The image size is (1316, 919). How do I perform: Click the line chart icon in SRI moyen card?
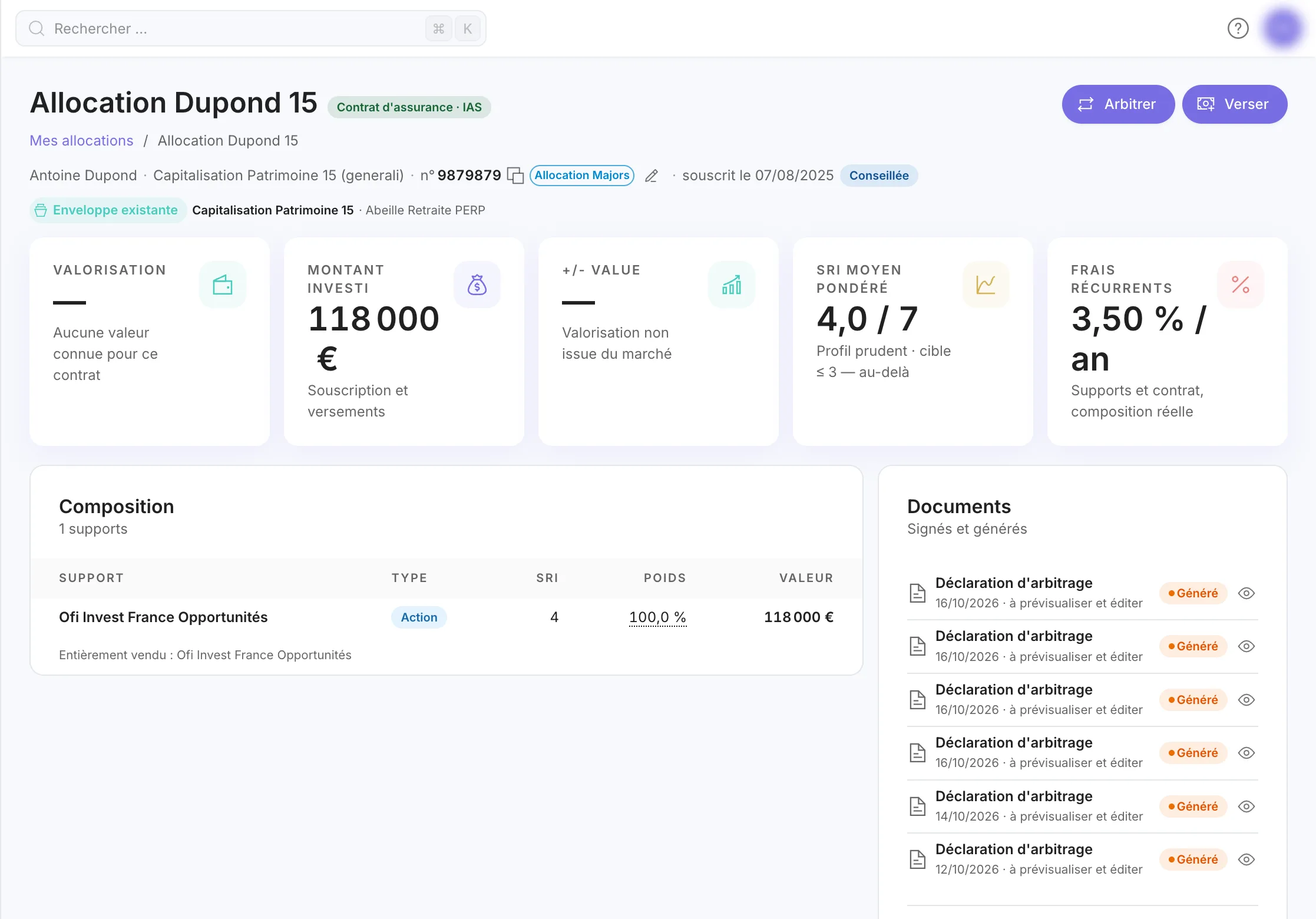[986, 285]
